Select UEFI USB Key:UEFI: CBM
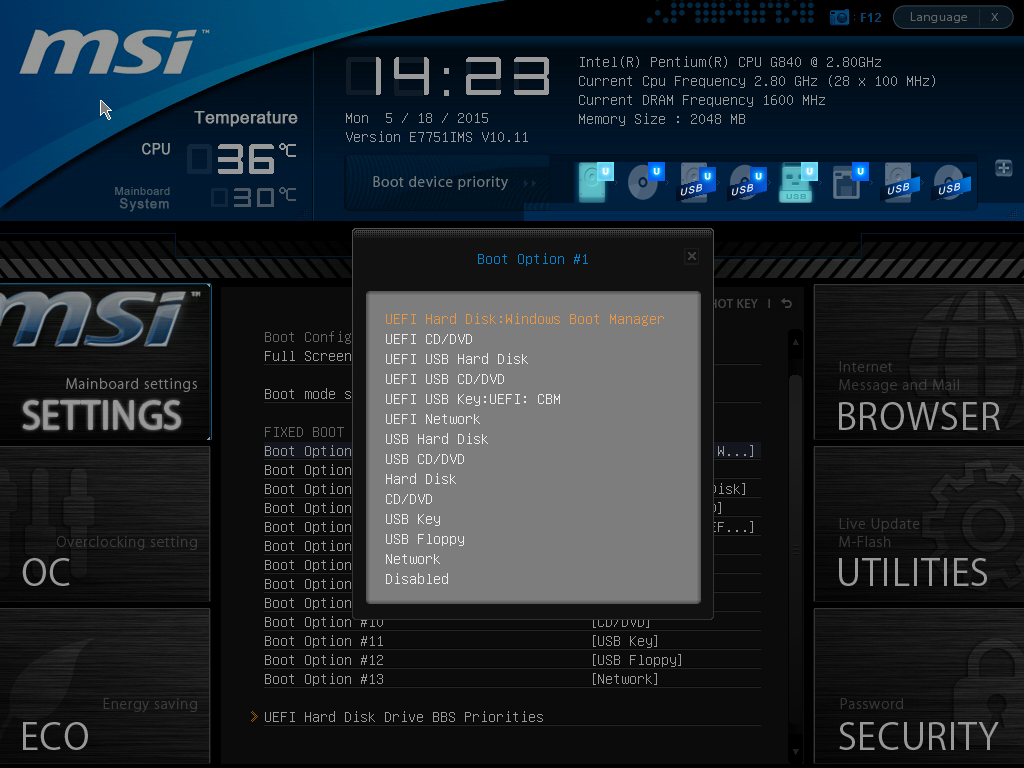This screenshot has width=1024, height=768. pyautogui.click(x=473, y=399)
